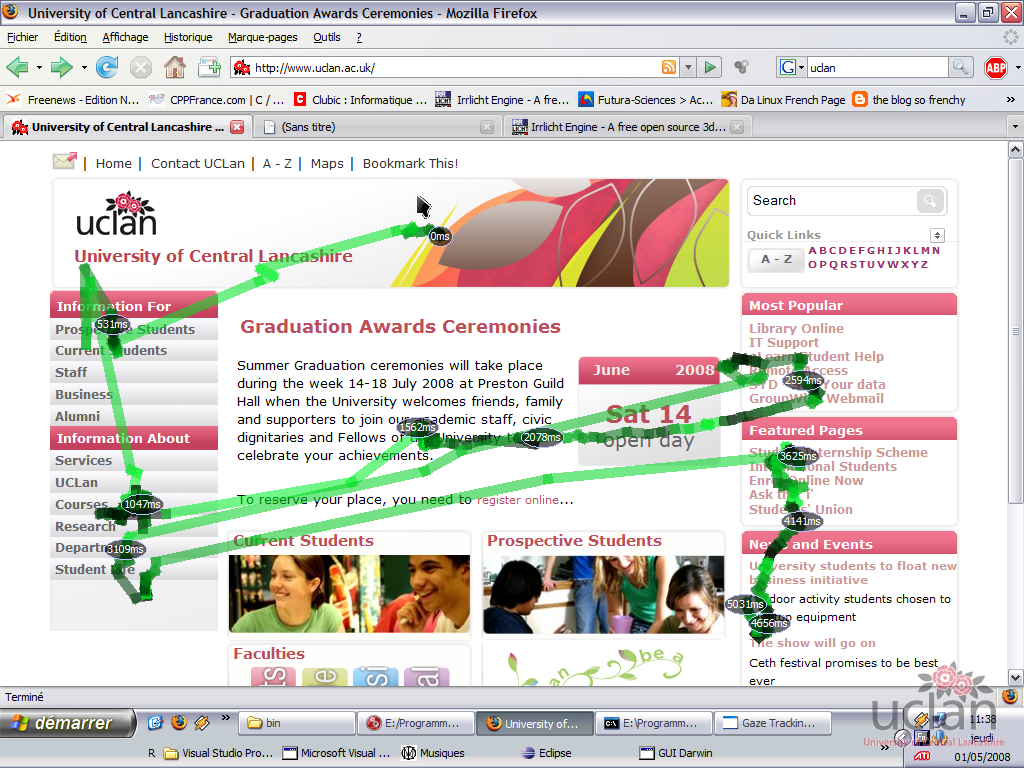Viewport: 1024px width, 768px height.
Task: Click IT Support under Most Popular
Action: [x=784, y=342]
